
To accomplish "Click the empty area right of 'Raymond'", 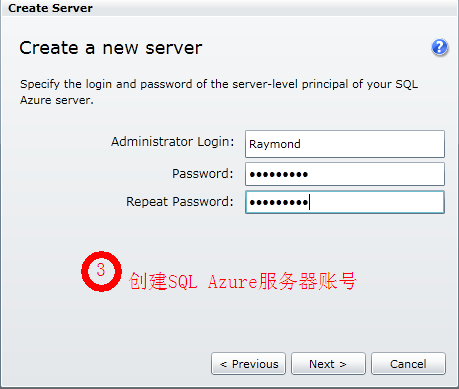I will point(372,144).
